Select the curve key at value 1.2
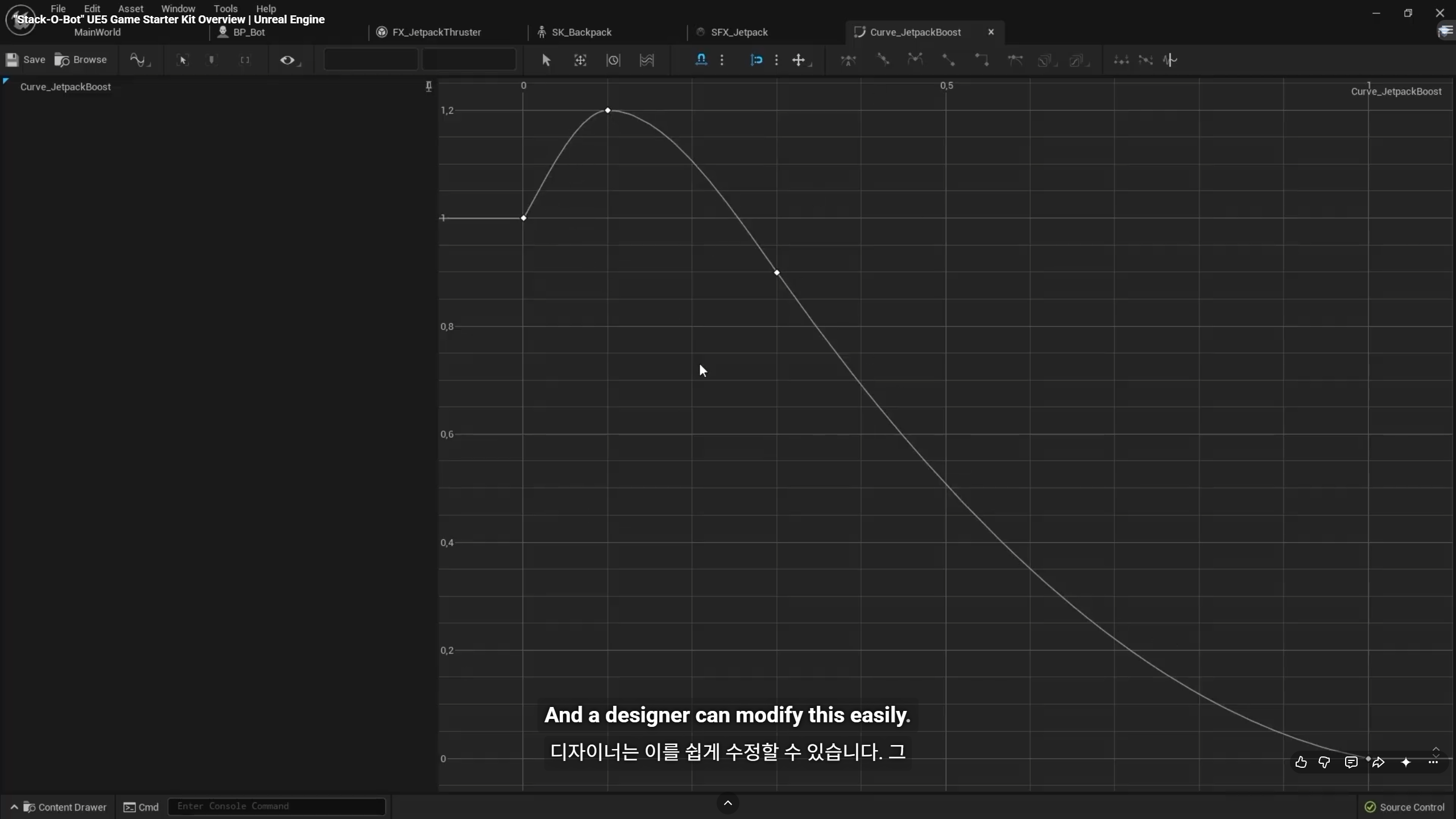1456x819 pixels. [607, 110]
